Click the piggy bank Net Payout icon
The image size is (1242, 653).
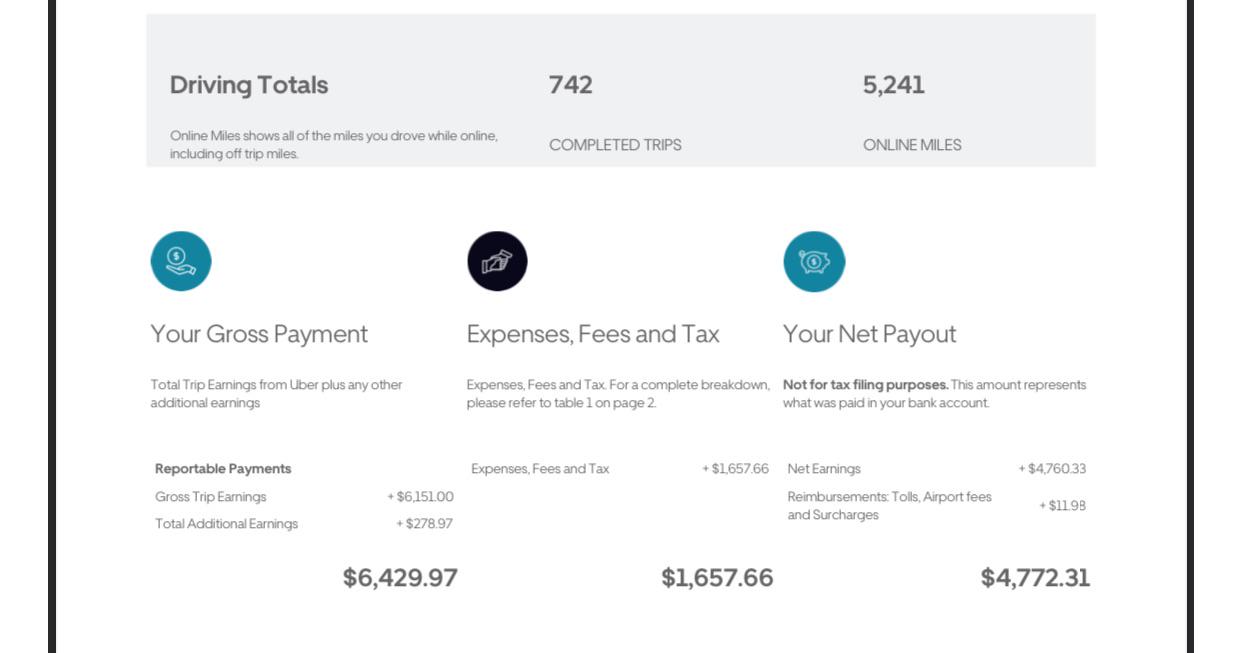pos(814,262)
